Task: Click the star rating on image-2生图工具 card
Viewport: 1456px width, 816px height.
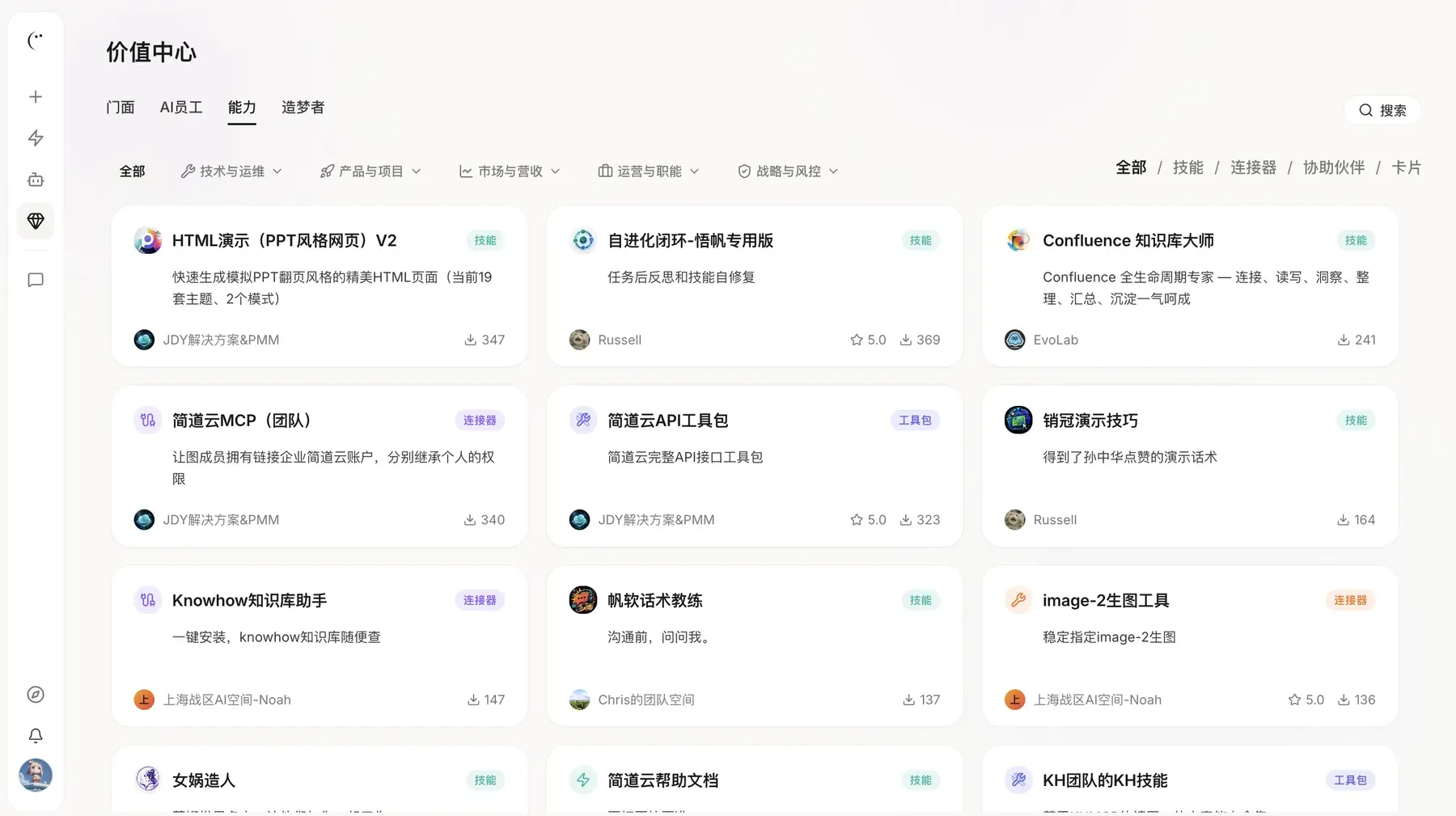Action: coord(1306,700)
